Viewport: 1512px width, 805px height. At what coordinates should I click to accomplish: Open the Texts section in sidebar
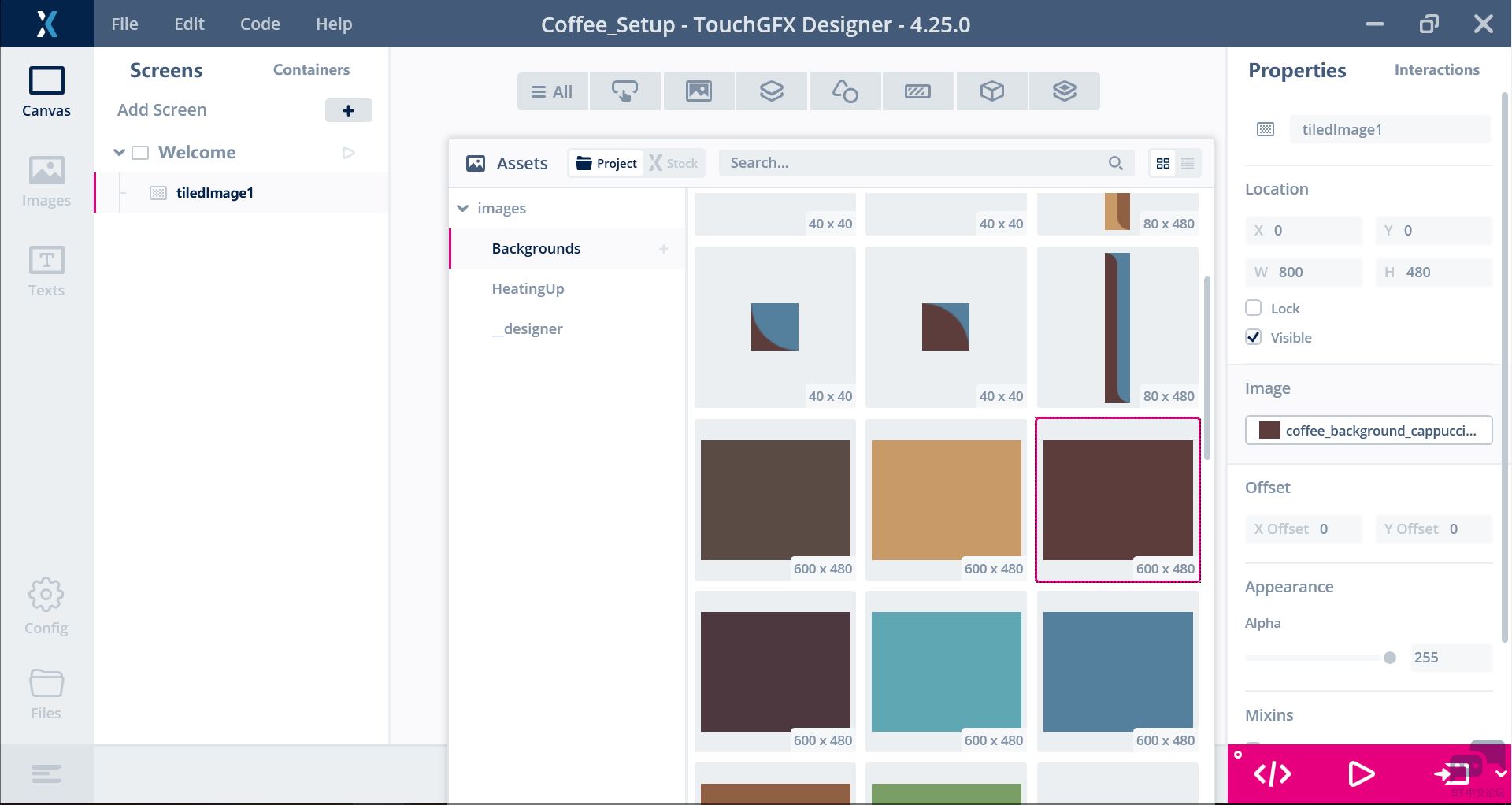coord(46,272)
